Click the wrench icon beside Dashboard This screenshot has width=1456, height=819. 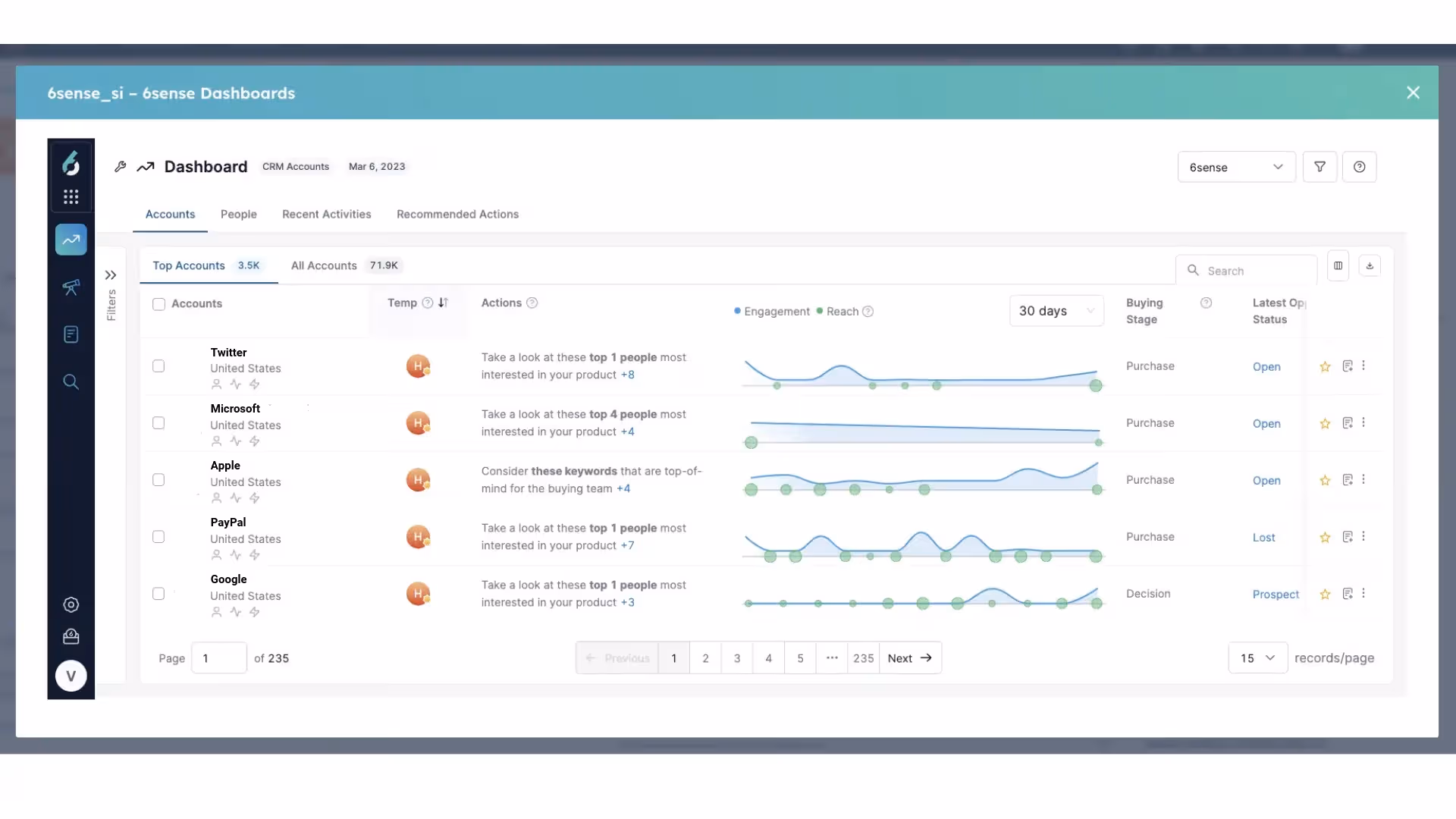click(121, 167)
